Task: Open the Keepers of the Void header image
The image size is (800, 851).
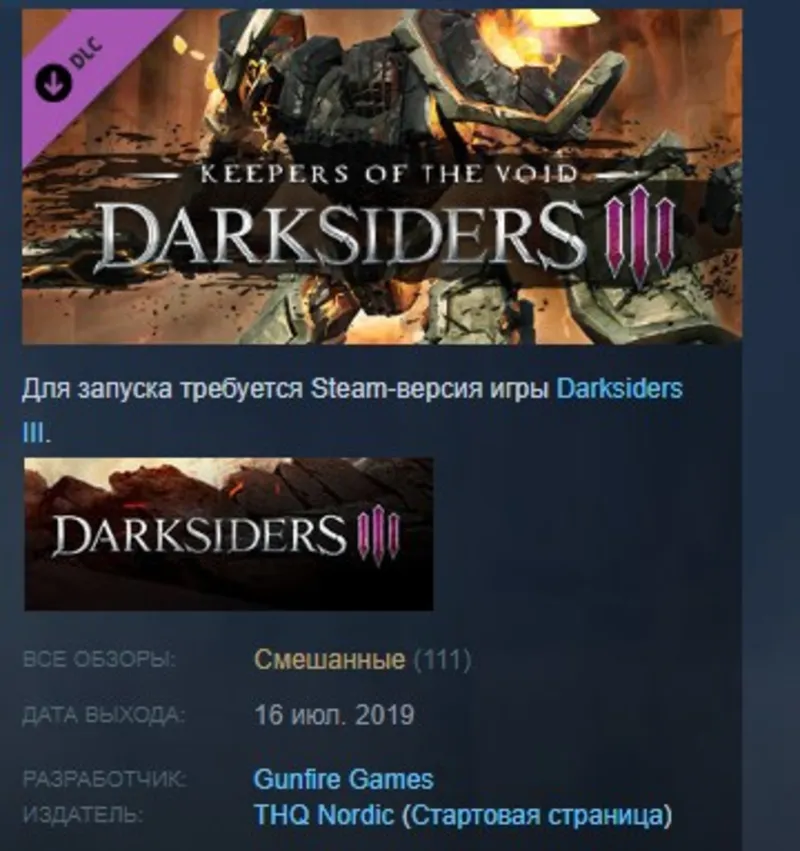Action: (382, 176)
